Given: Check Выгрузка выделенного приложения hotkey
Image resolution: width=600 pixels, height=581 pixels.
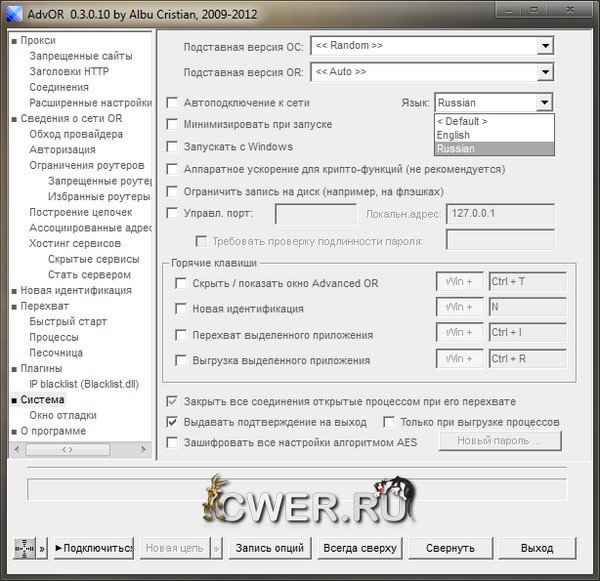Looking at the screenshot, I should tap(181, 360).
